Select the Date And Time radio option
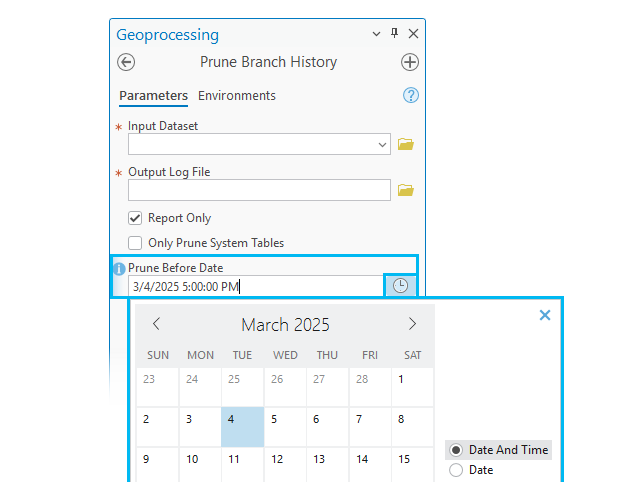The width and height of the screenshot is (627, 482). (457, 450)
